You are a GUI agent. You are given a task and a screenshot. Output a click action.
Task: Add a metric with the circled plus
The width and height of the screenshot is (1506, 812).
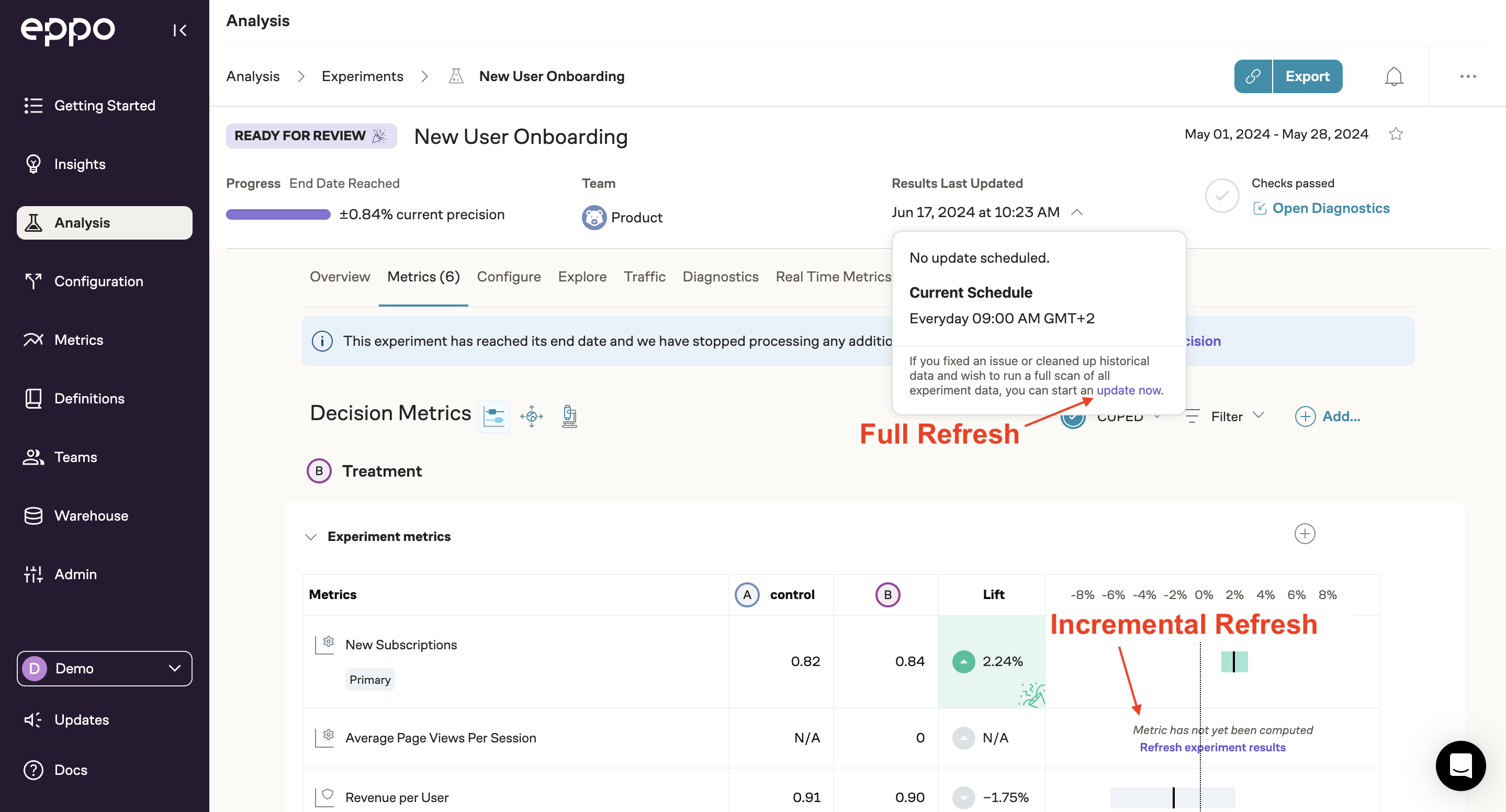point(1305,534)
